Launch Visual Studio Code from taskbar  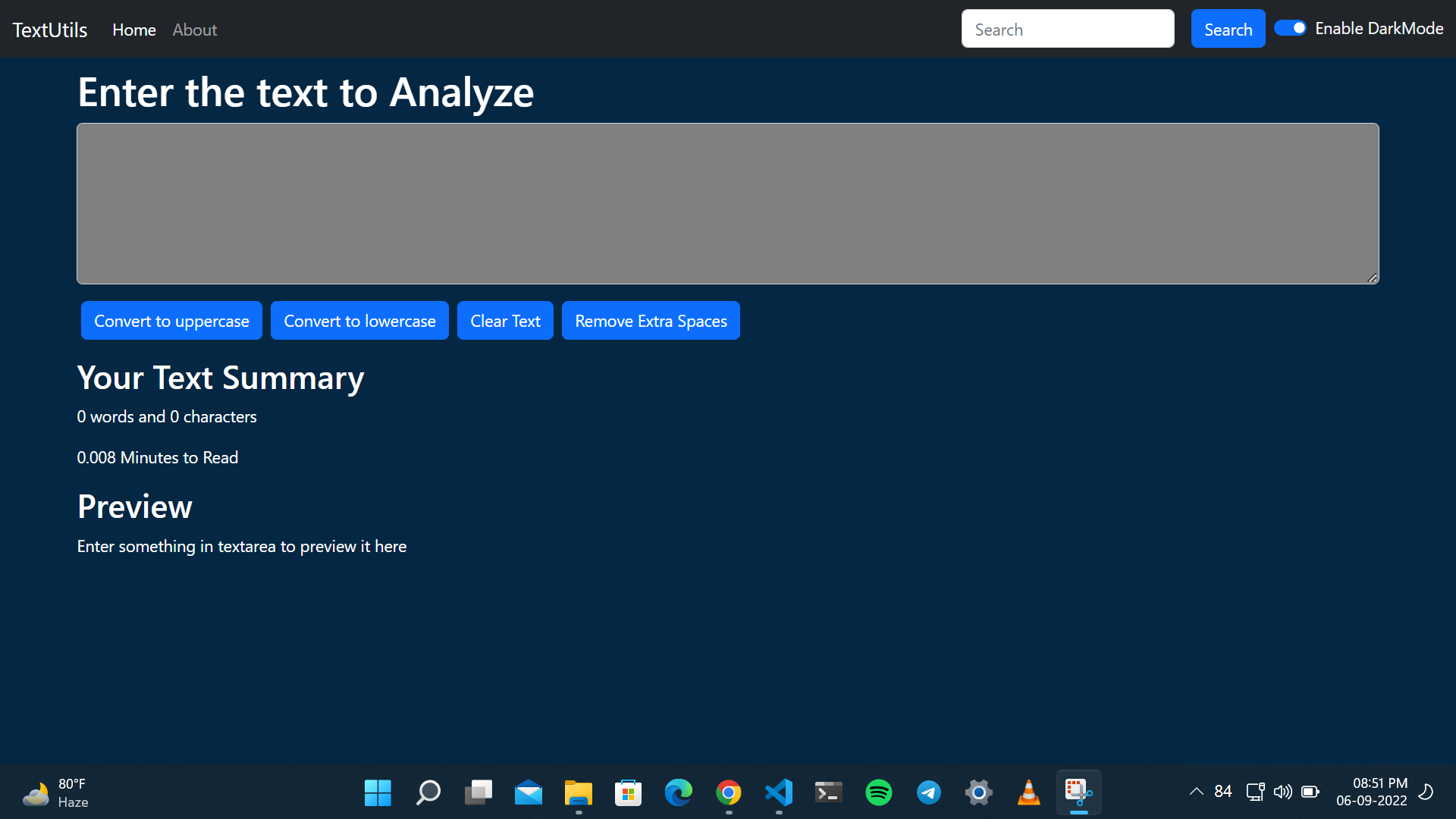pos(779,792)
